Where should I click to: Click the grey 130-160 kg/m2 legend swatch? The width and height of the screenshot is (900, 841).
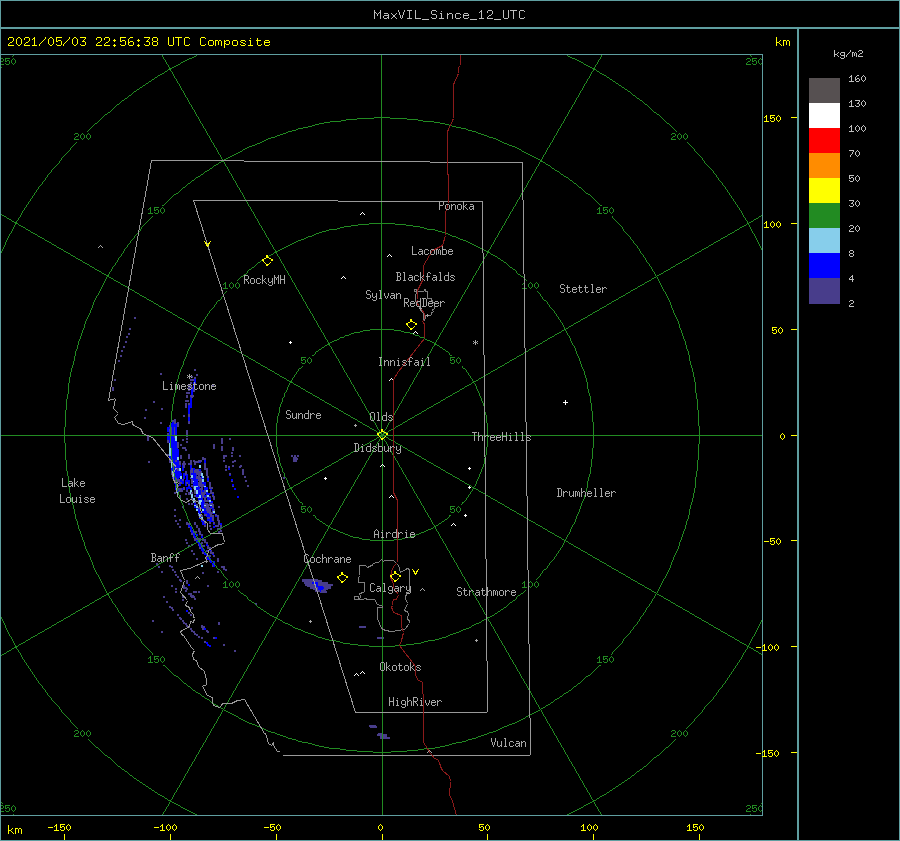pos(824,91)
